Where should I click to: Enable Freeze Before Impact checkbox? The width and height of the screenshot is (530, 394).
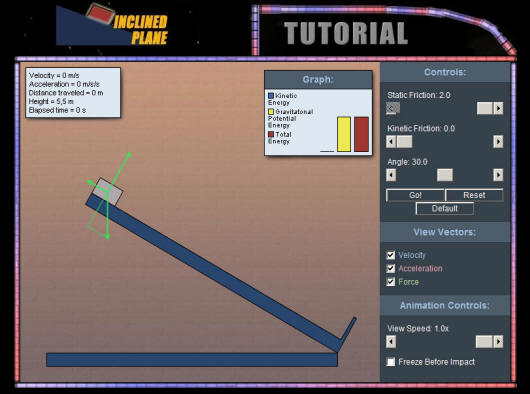click(391, 362)
